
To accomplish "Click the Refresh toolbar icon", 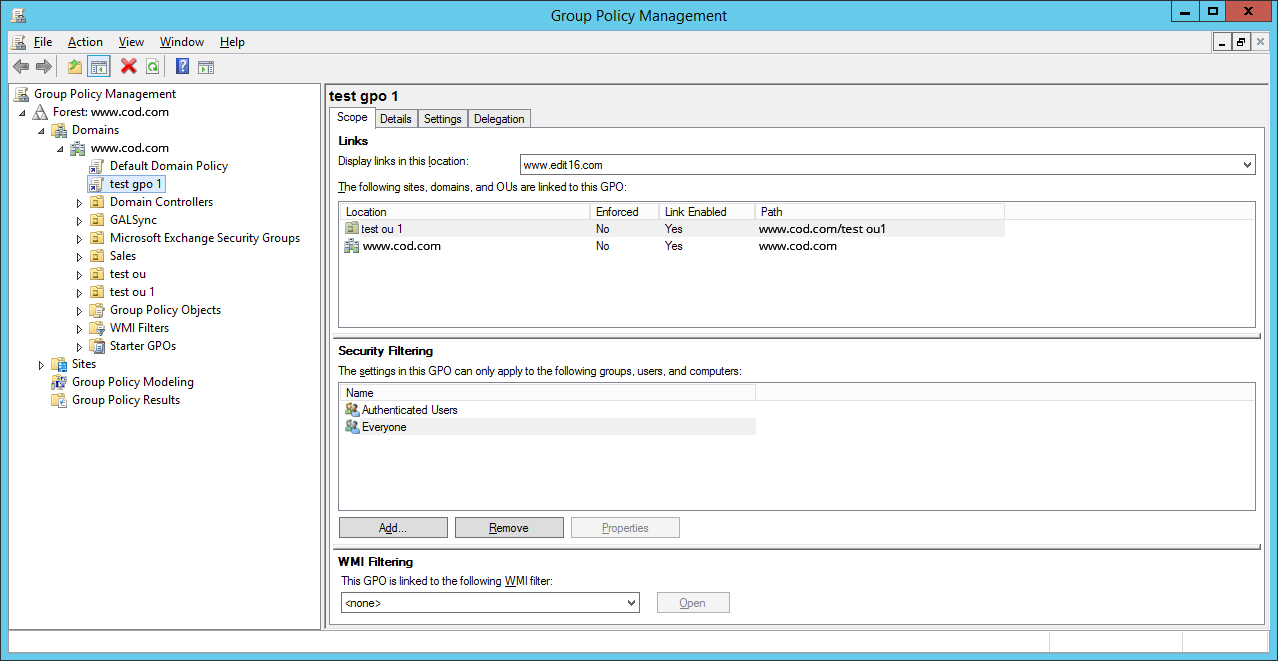I will pyautogui.click(x=153, y=67).
